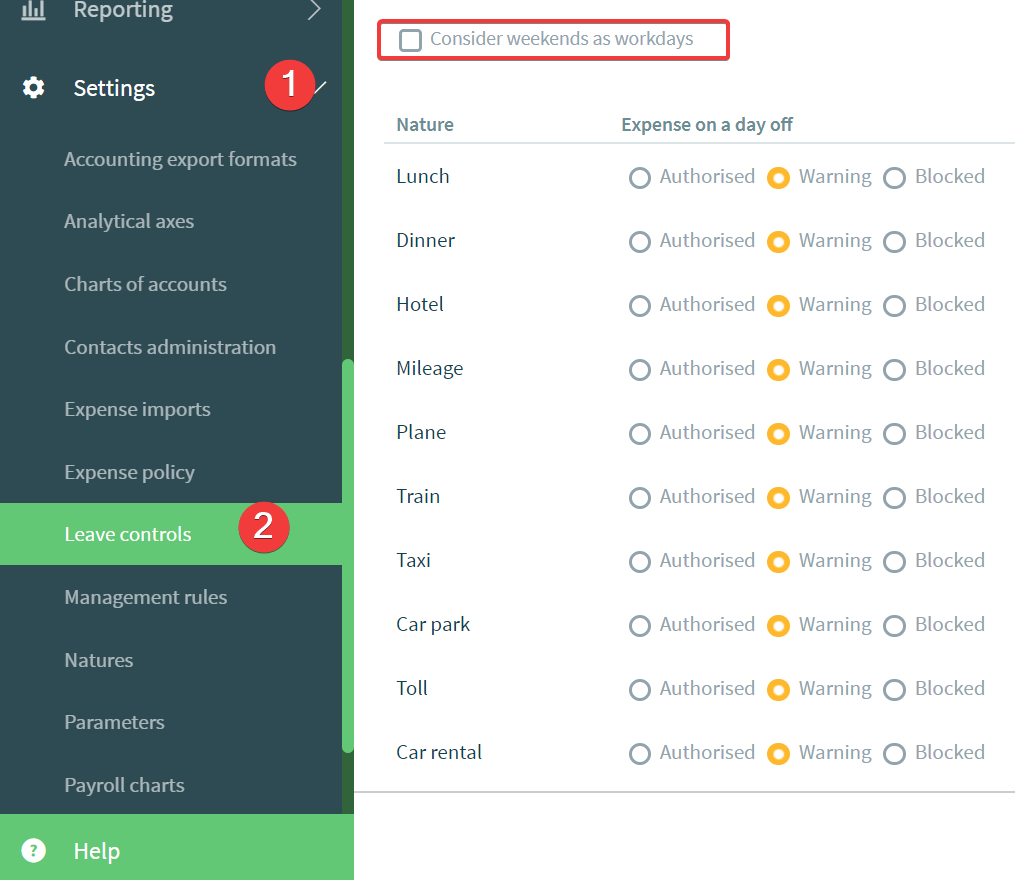Click the Mileage nature label

tap(430, 369)
